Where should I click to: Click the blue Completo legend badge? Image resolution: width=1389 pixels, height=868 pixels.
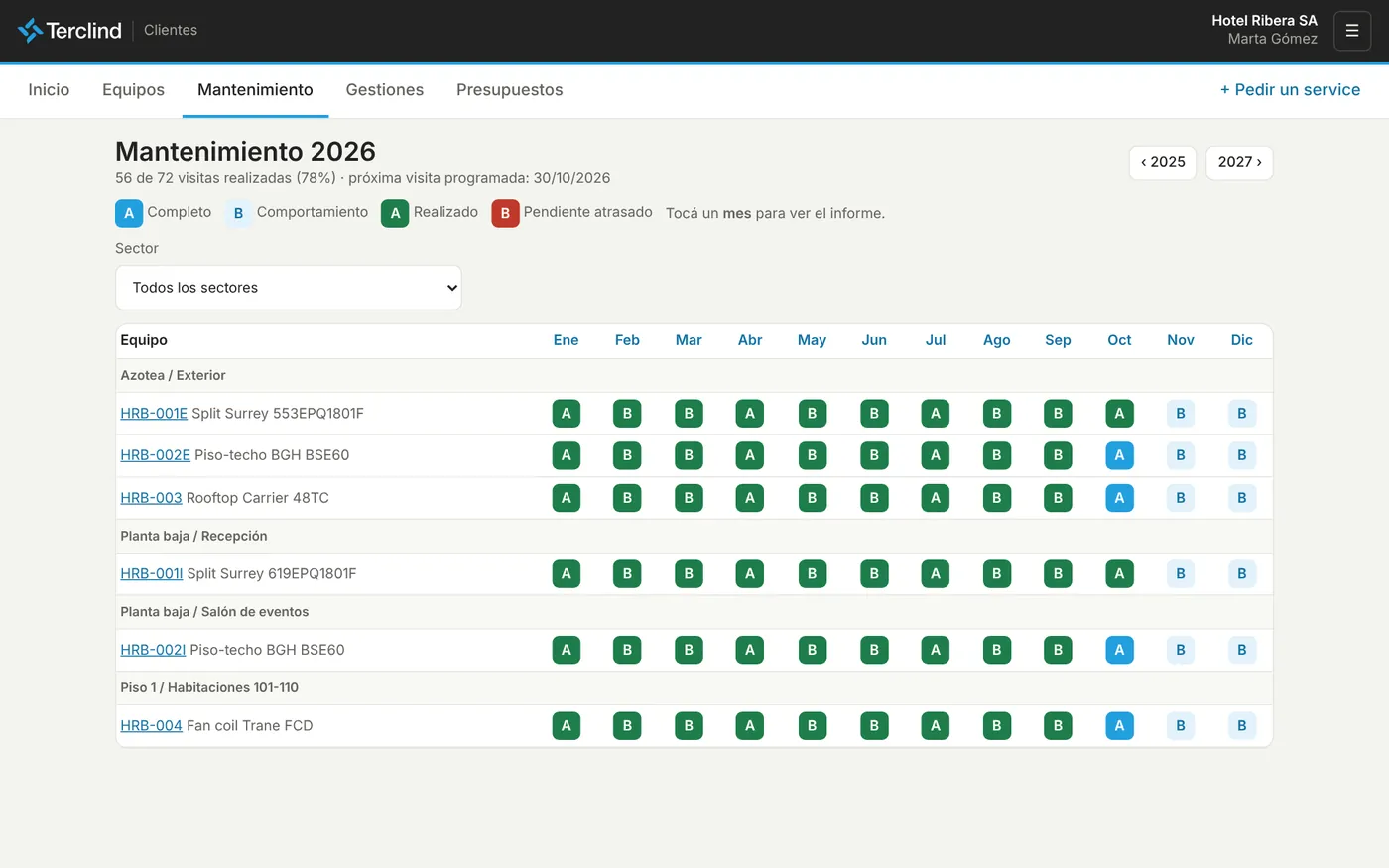pyautogui.click(x=129, y=213)
